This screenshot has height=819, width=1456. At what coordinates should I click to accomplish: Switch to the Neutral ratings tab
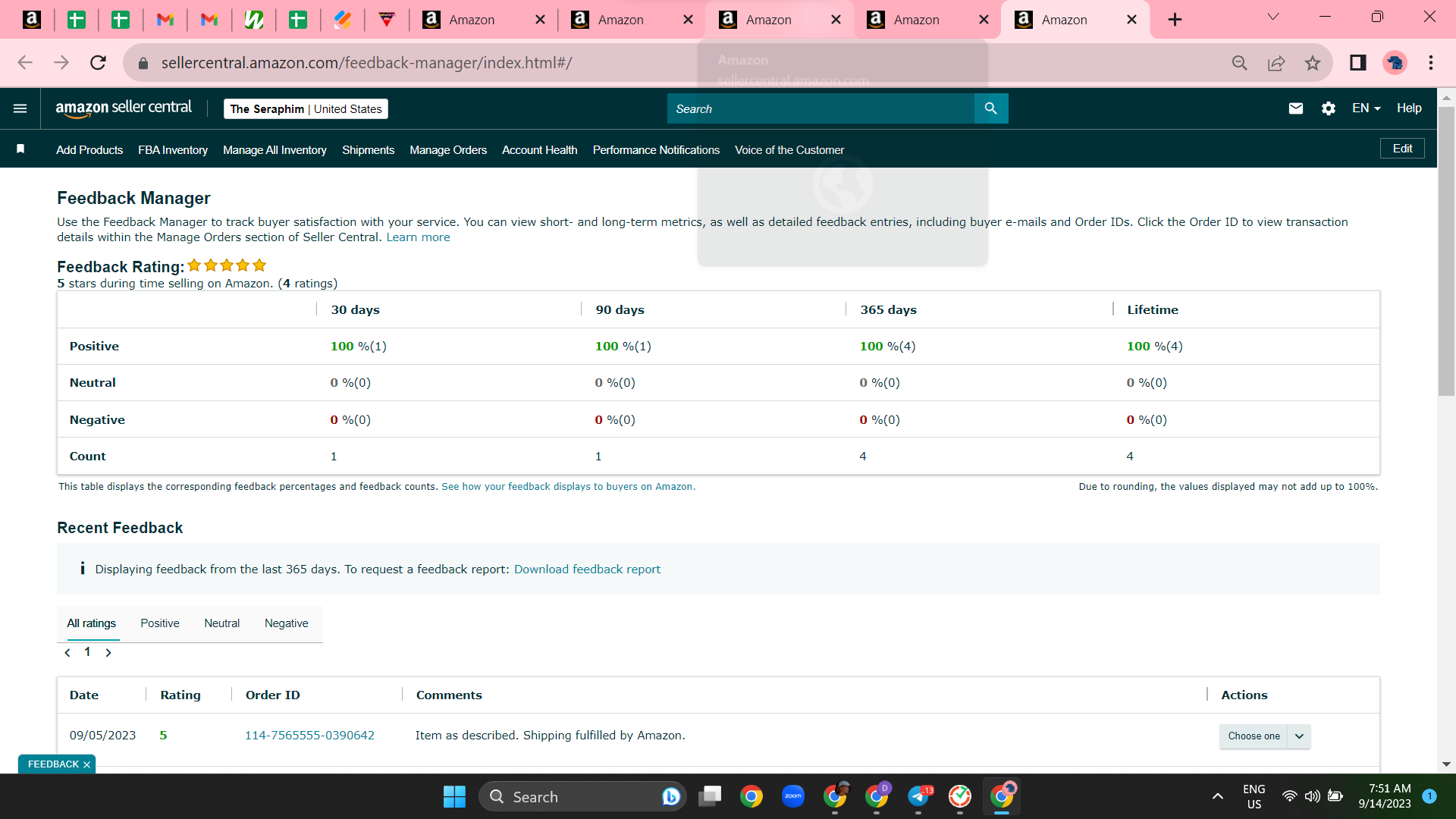pyautogui.click(x=221, y=623)
